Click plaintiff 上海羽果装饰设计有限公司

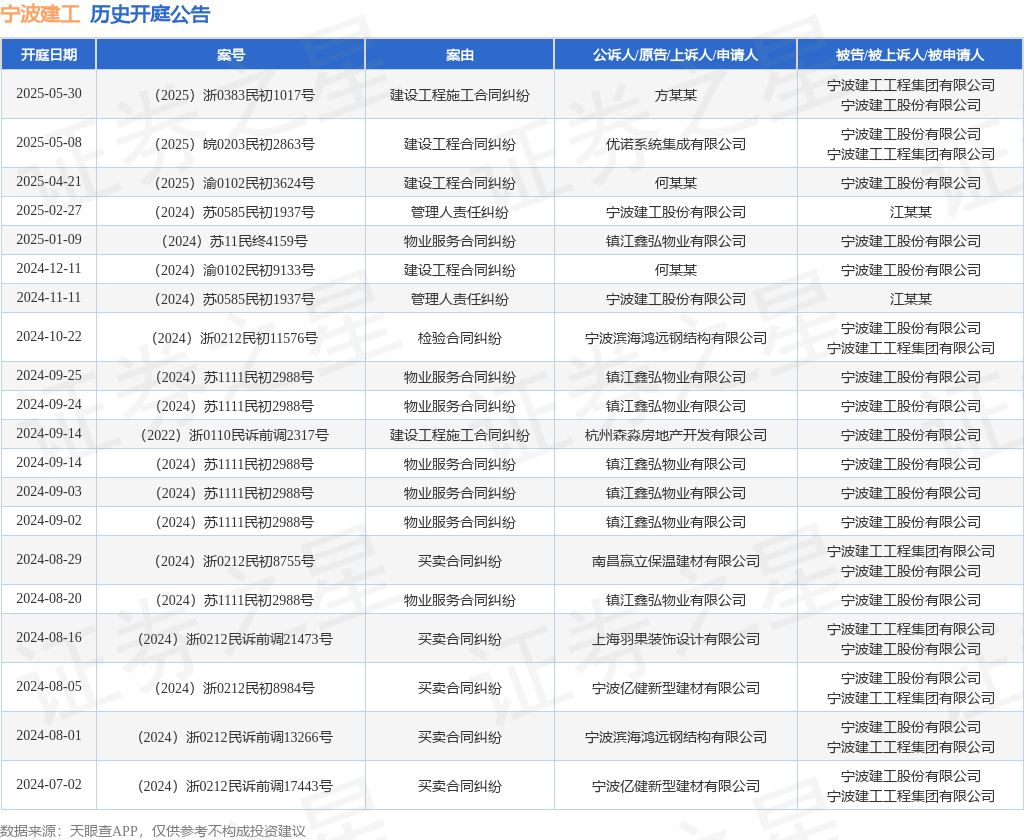[675, 639]
